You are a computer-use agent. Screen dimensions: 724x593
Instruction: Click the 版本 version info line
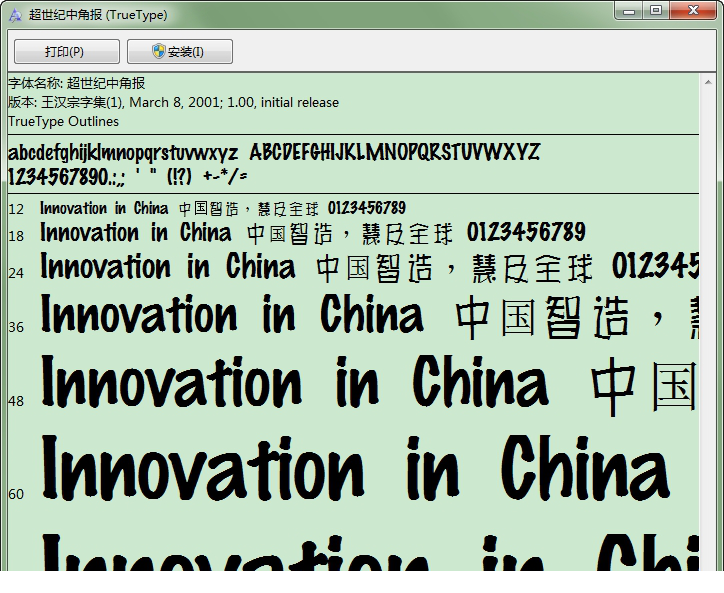(173, 102)
